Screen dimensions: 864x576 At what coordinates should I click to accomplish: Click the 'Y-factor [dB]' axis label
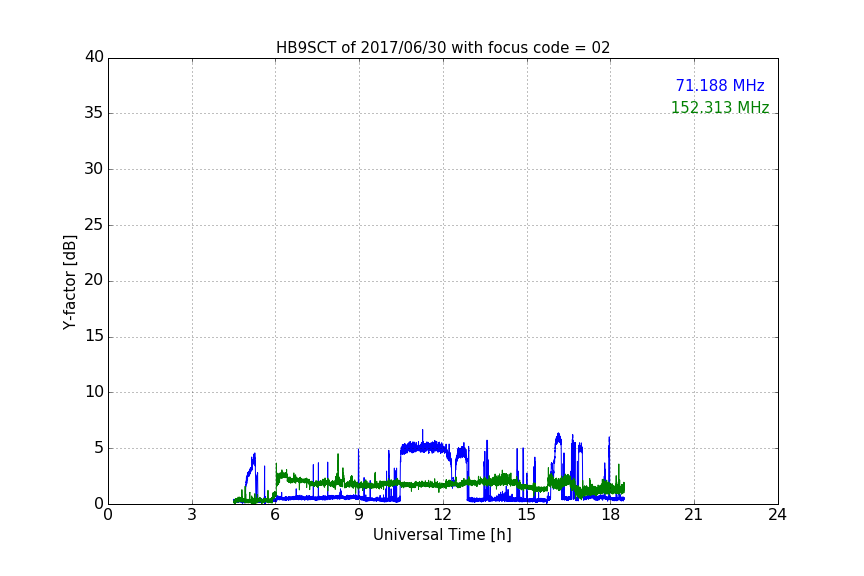69,282
